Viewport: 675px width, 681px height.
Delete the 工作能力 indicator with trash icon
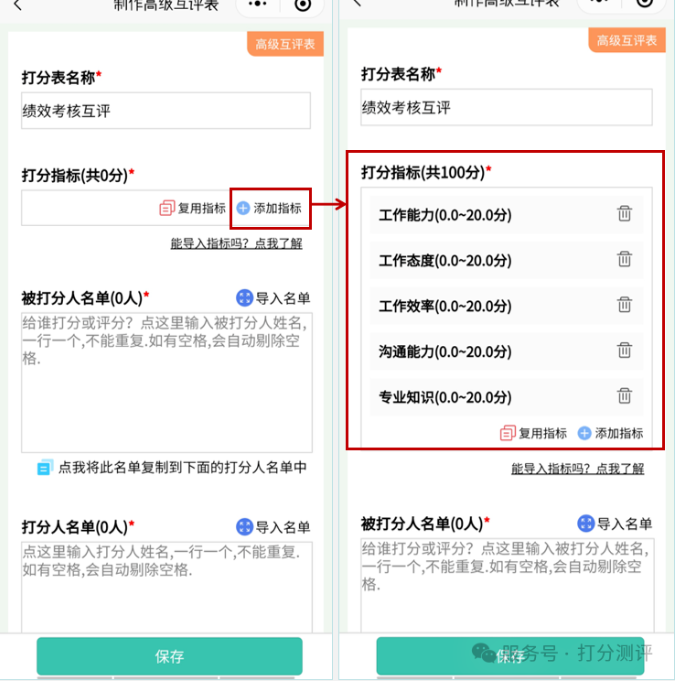tap(625, 214)
